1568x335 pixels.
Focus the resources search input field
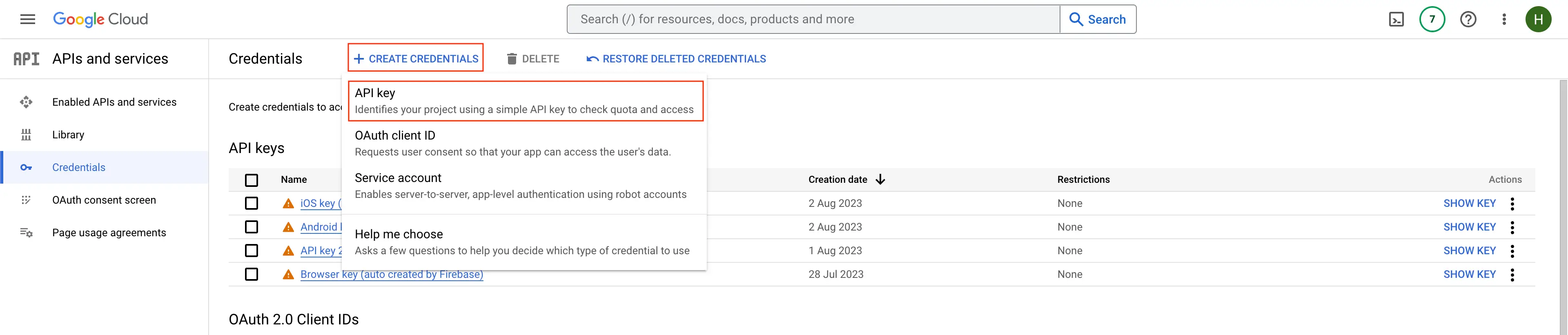coord(814,20)
